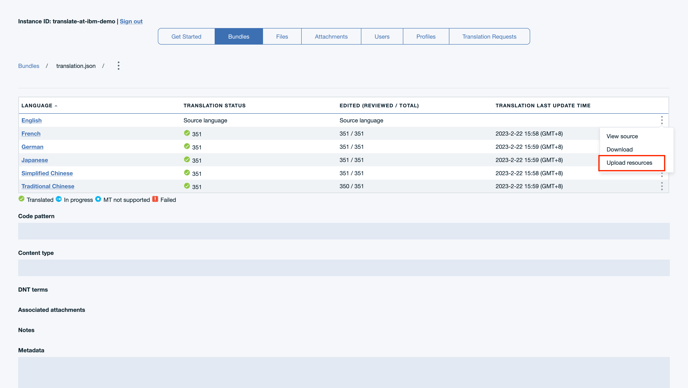Click inside the Metadata field
Image resolution: width=688 pixels, height=388 pixels.
point(344,372)
